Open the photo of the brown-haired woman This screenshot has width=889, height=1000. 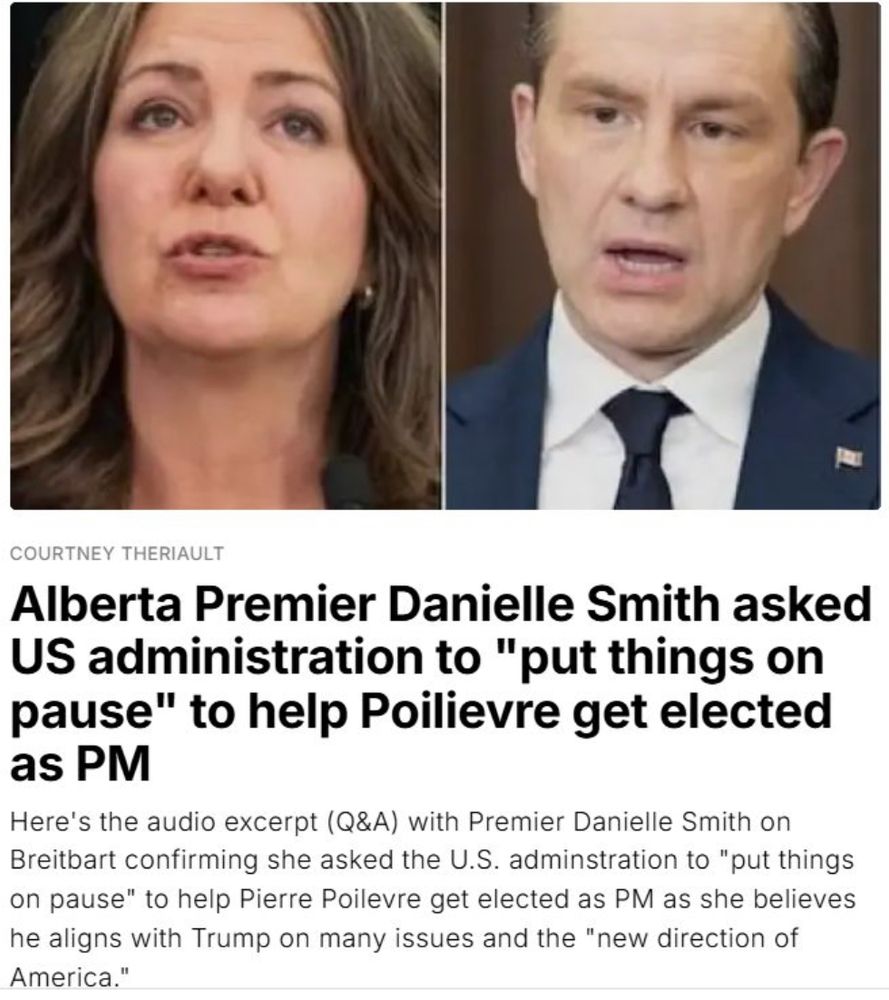coord(225,255)
